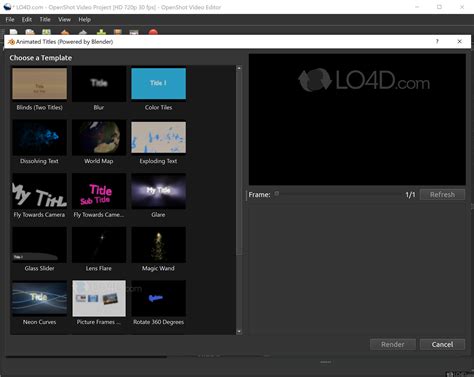Screen dimensions: 474x377
Task: Click the black title preview area
Action: click(x=357, y=120)
